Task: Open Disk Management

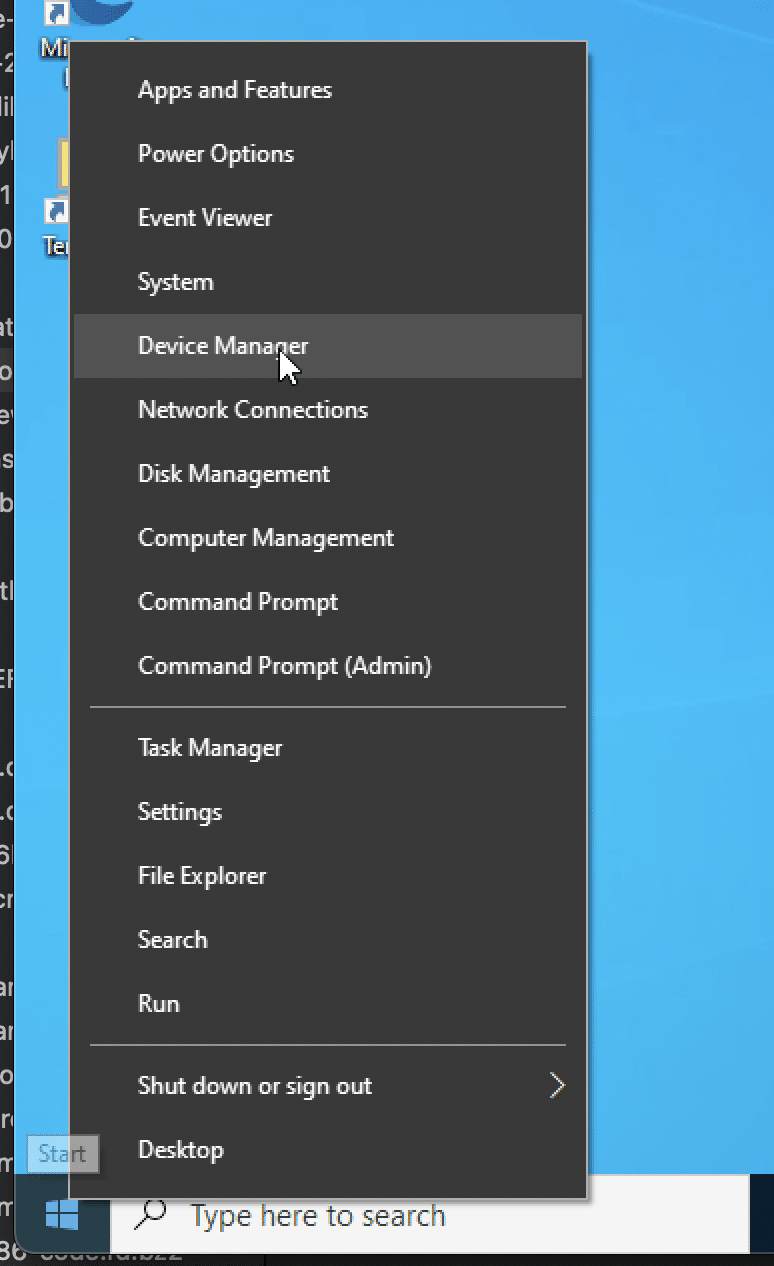Action: click(x=328, y=474)
